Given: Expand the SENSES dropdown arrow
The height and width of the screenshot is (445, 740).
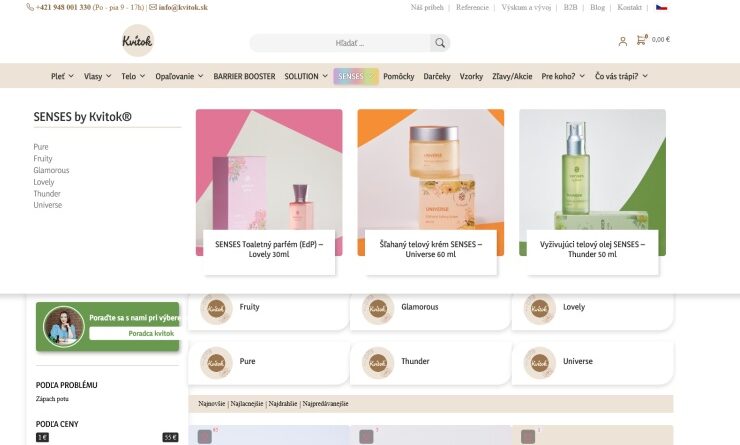Looking at the screenshot, I should (371, 76).
